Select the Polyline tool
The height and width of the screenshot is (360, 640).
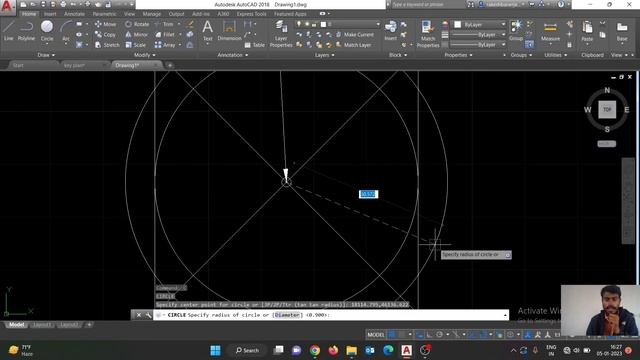click(26, 31)
